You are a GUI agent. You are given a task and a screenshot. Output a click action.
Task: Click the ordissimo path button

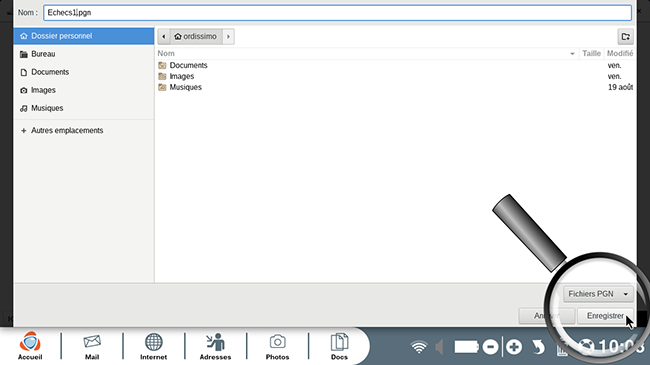point(196,36)
